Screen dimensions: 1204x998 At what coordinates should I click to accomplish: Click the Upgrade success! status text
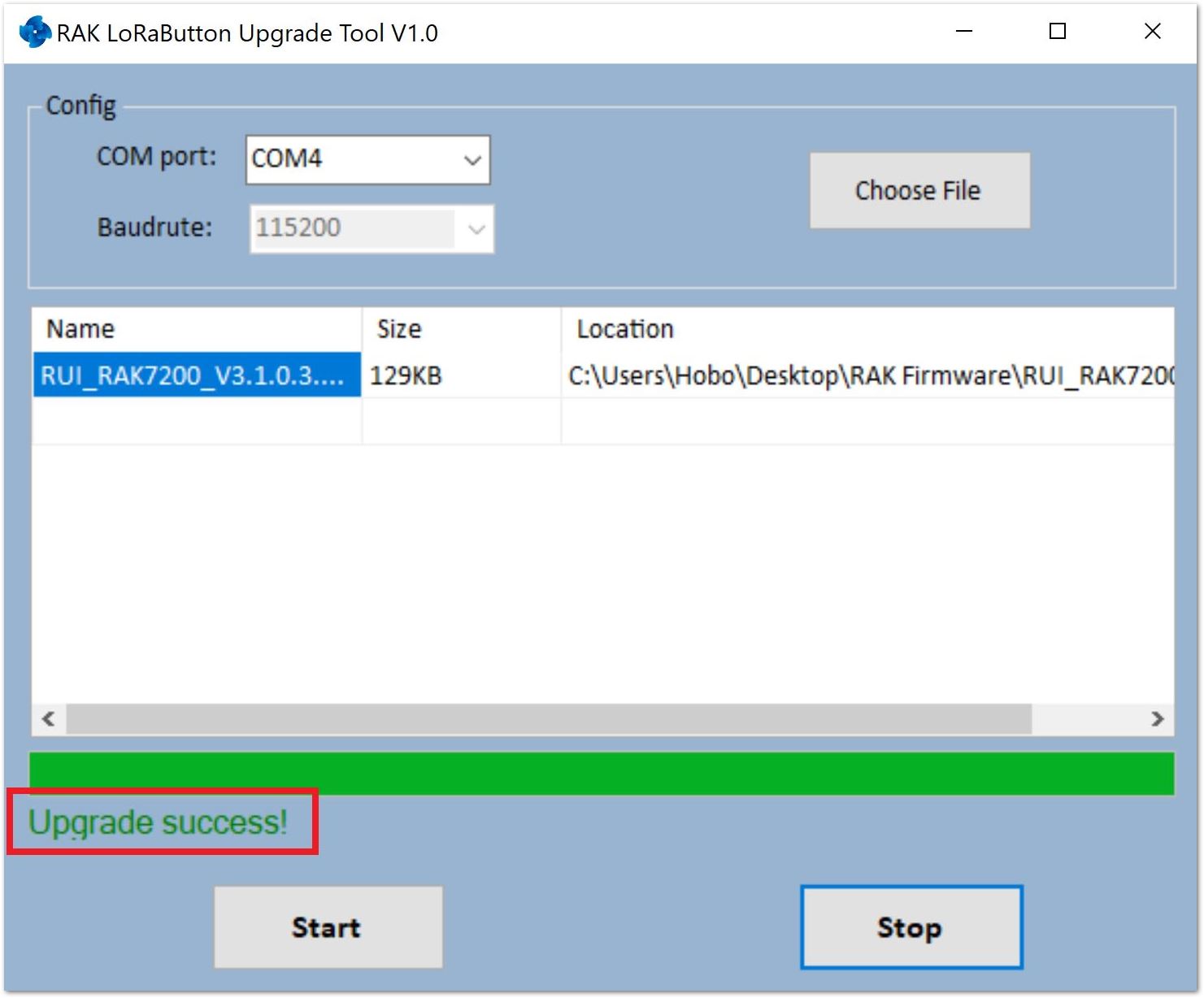pos(159,822)
